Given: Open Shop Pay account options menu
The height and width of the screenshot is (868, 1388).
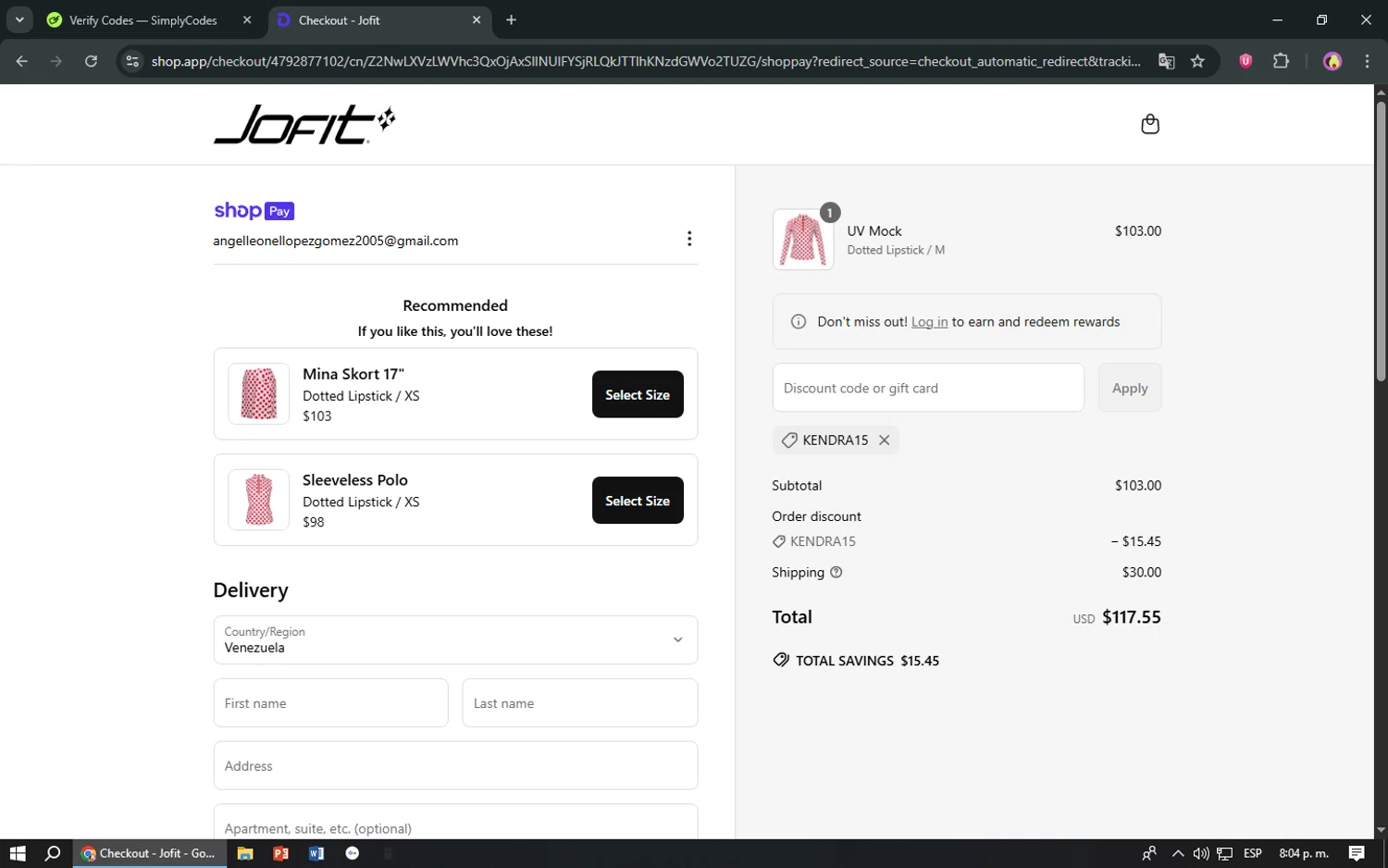Looking at the screenshot, I should tap(689, 239).
